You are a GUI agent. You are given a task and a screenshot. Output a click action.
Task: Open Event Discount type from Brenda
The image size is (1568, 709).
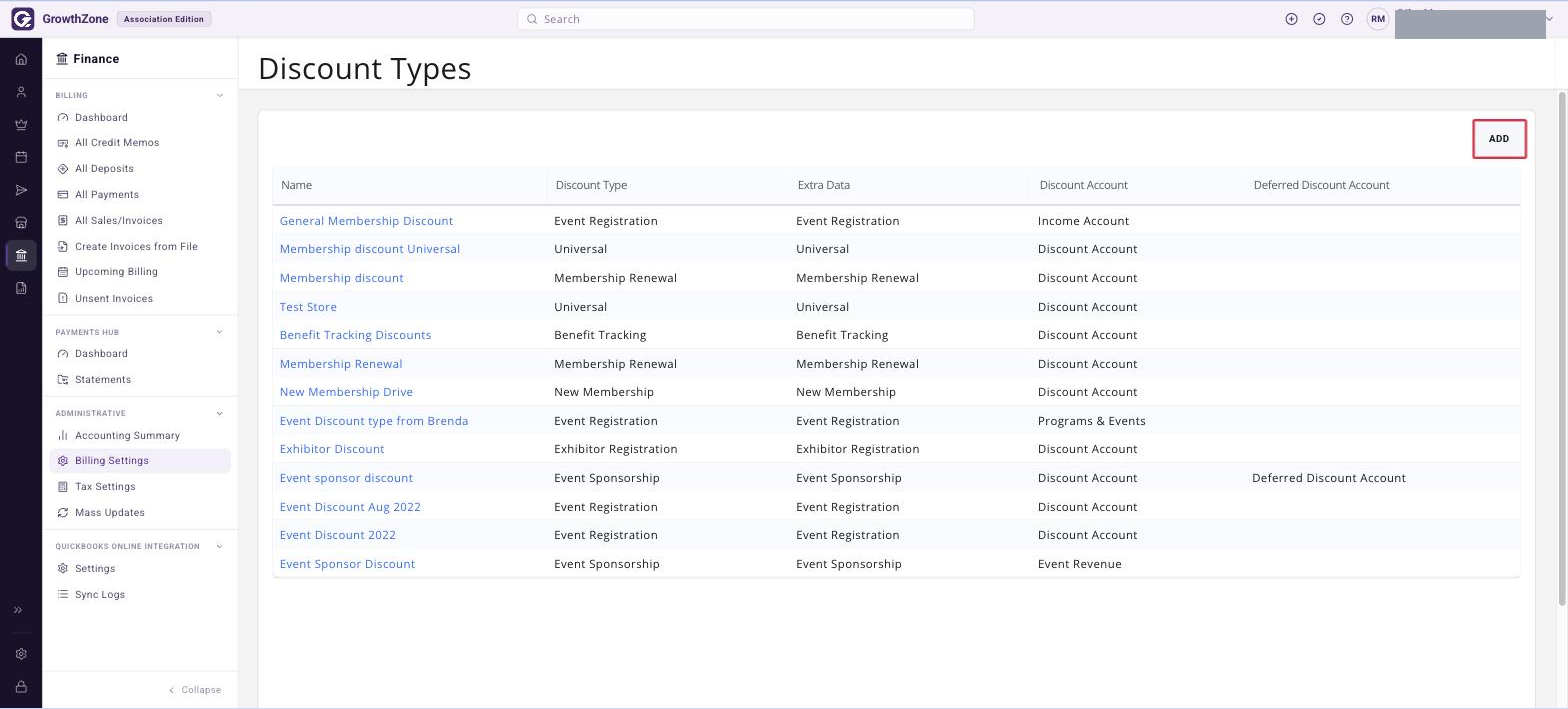pyautogui.click(x=374, y=421)
